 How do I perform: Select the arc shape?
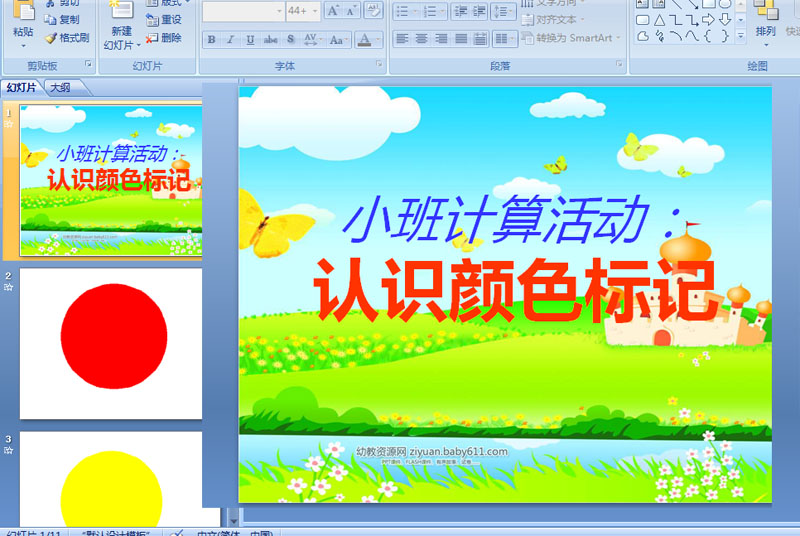676,36
